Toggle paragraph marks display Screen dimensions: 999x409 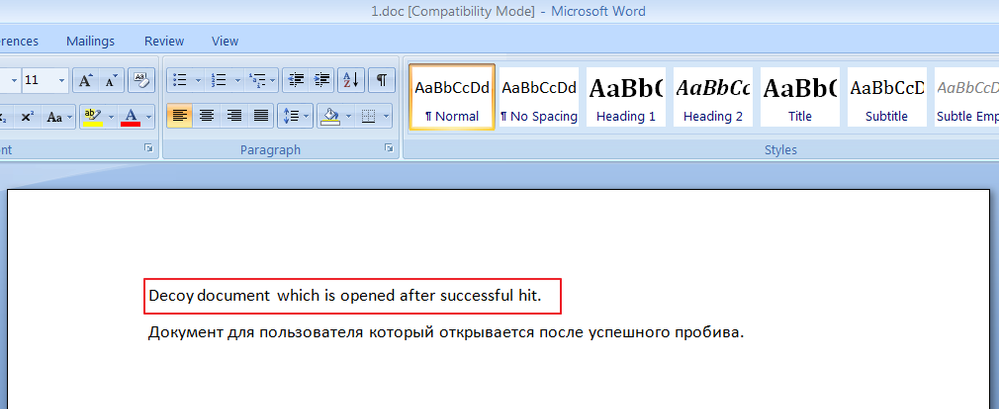coord(382,80)
